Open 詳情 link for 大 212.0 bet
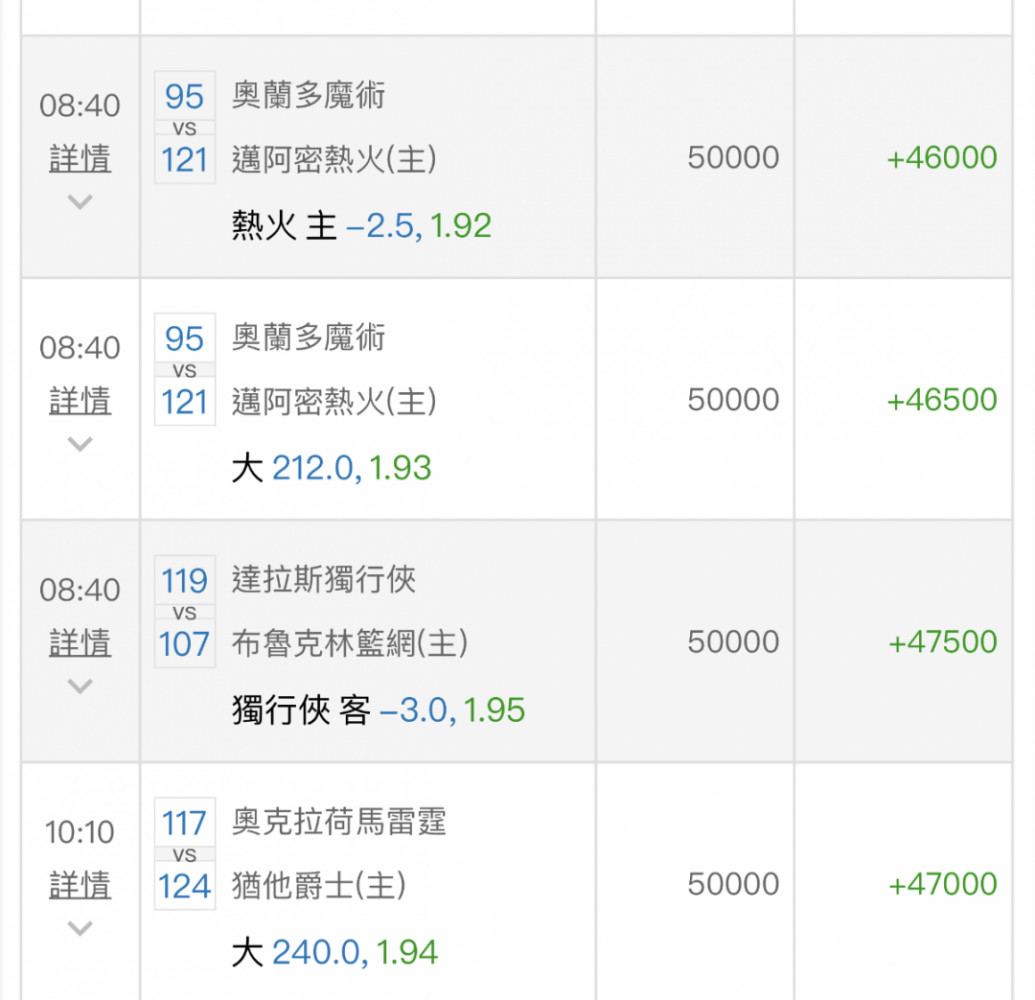Image resolution: width=1035 pixels, height=1000 pixels. coord(80,401)
